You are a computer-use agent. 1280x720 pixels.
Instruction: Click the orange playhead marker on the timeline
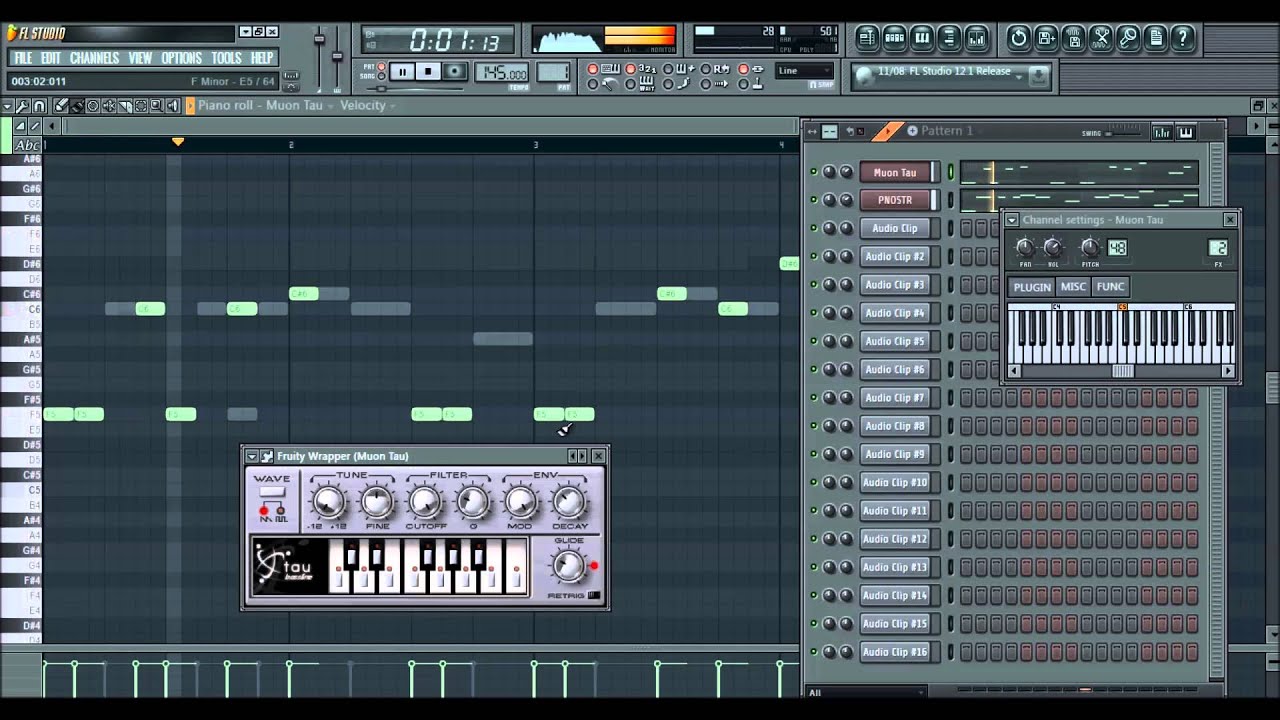point(177,142)
